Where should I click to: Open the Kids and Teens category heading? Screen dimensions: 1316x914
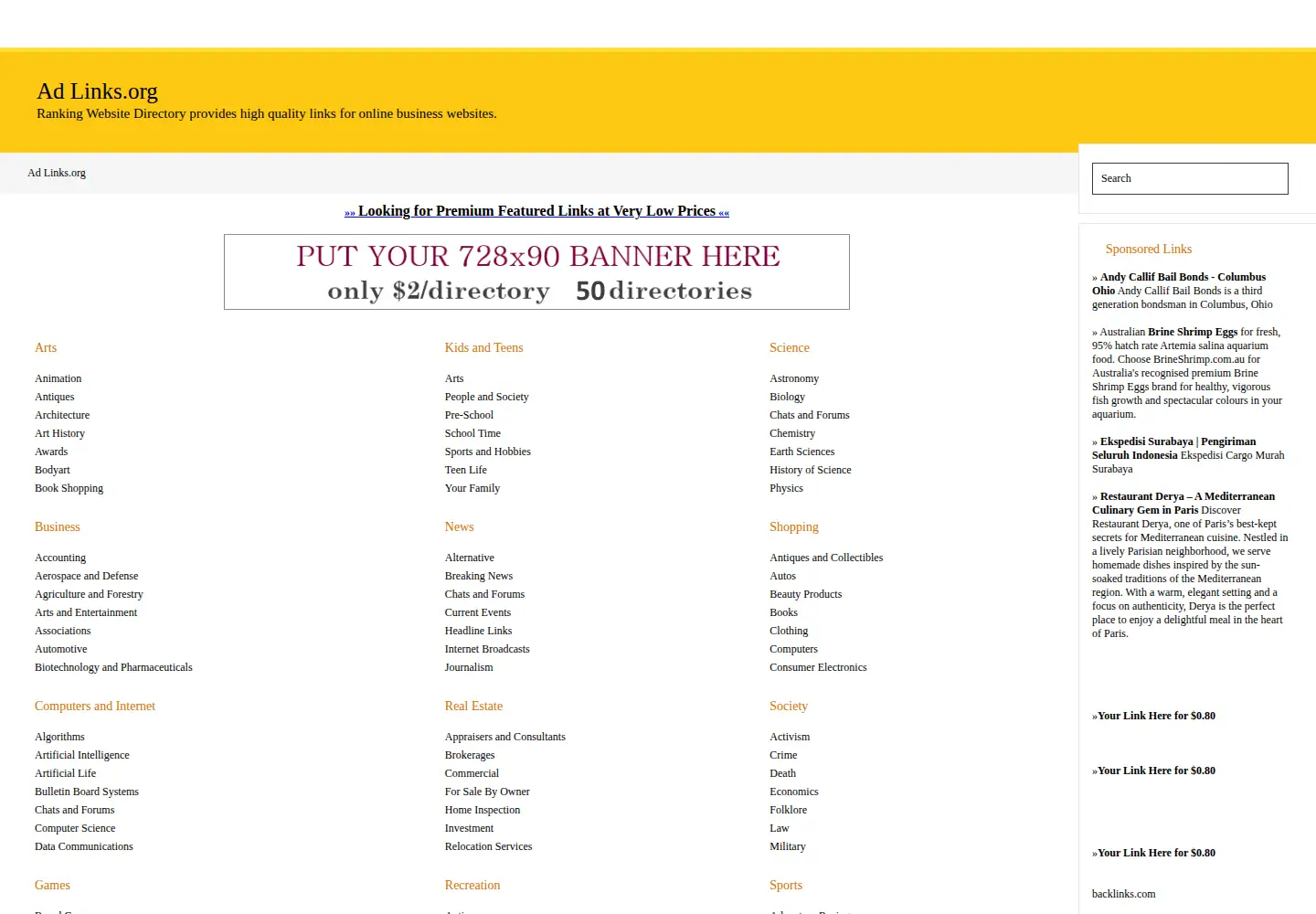pyautogui.click(x=483, y=348)
